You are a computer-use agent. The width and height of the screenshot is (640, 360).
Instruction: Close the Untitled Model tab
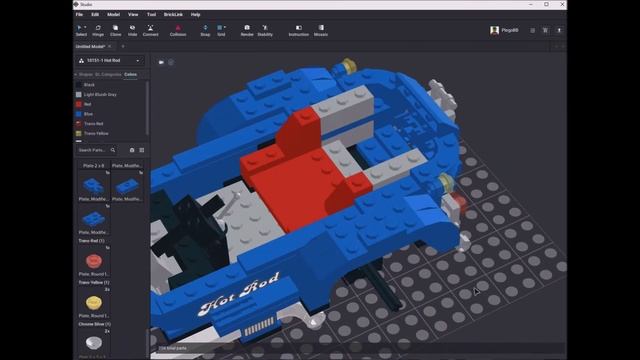click(x=110, y=47)
